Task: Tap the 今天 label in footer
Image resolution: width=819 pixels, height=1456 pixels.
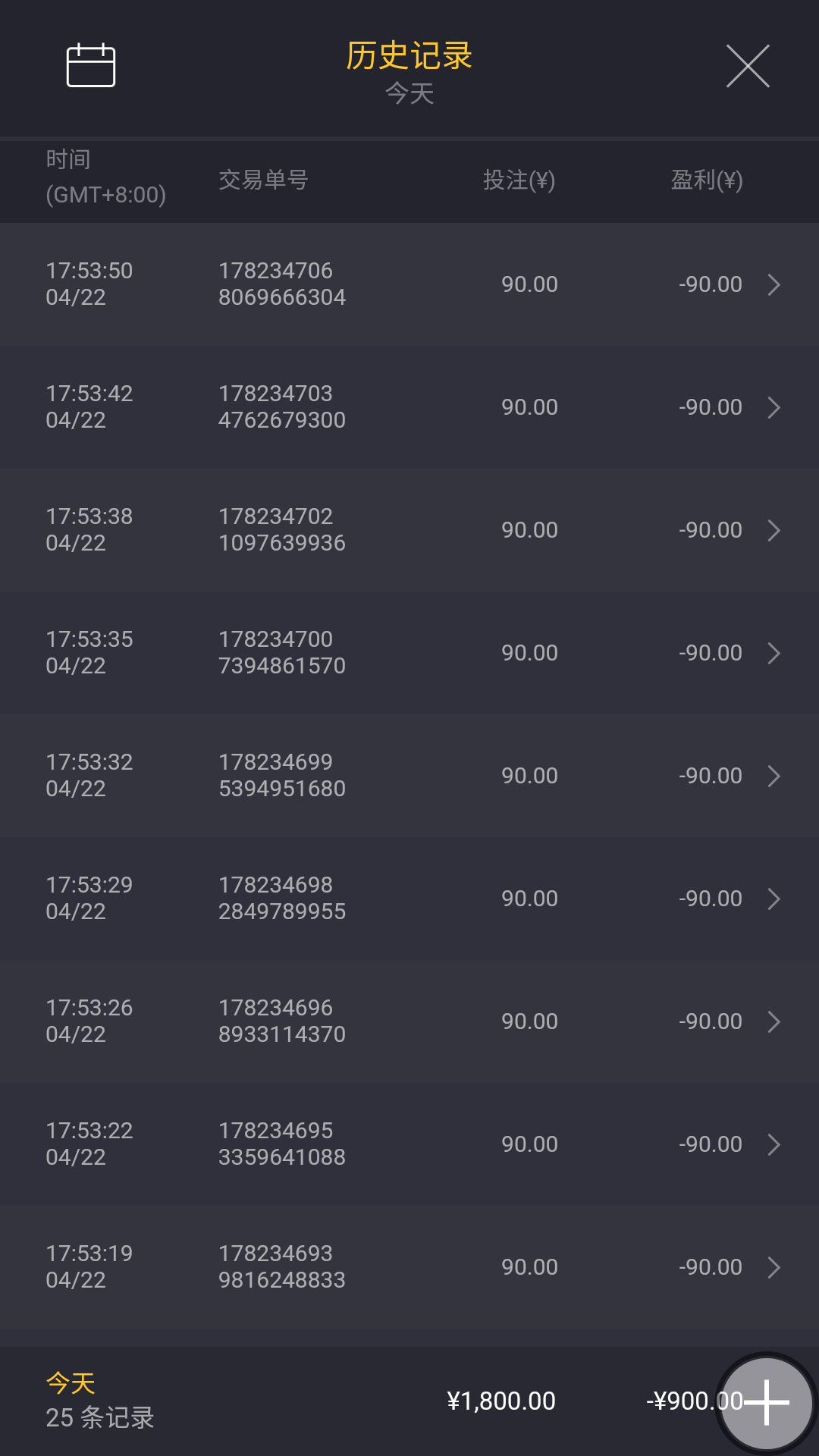Action: click(x=71, y=1383)
